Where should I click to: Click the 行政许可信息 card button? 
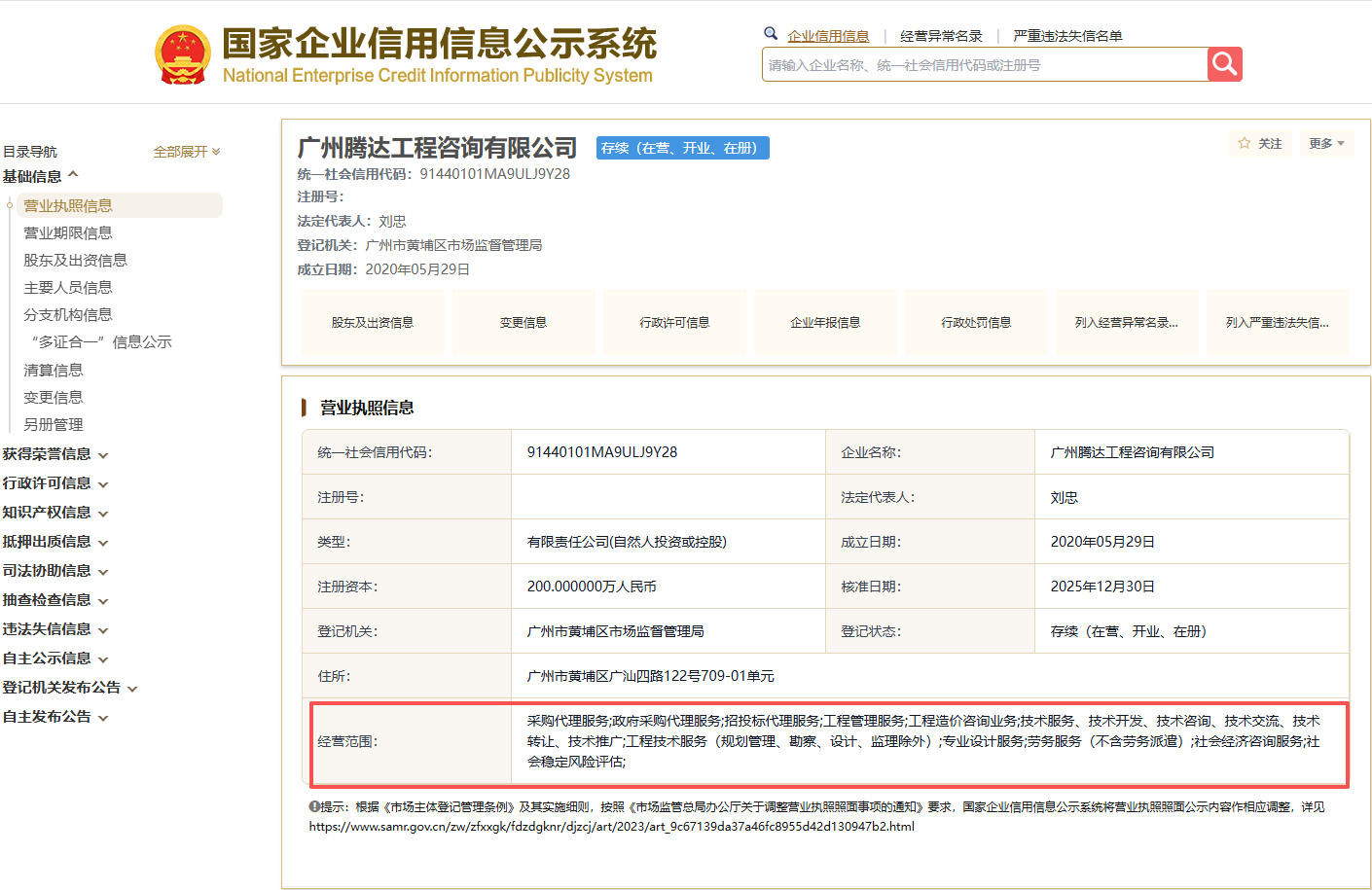(674, 322)
